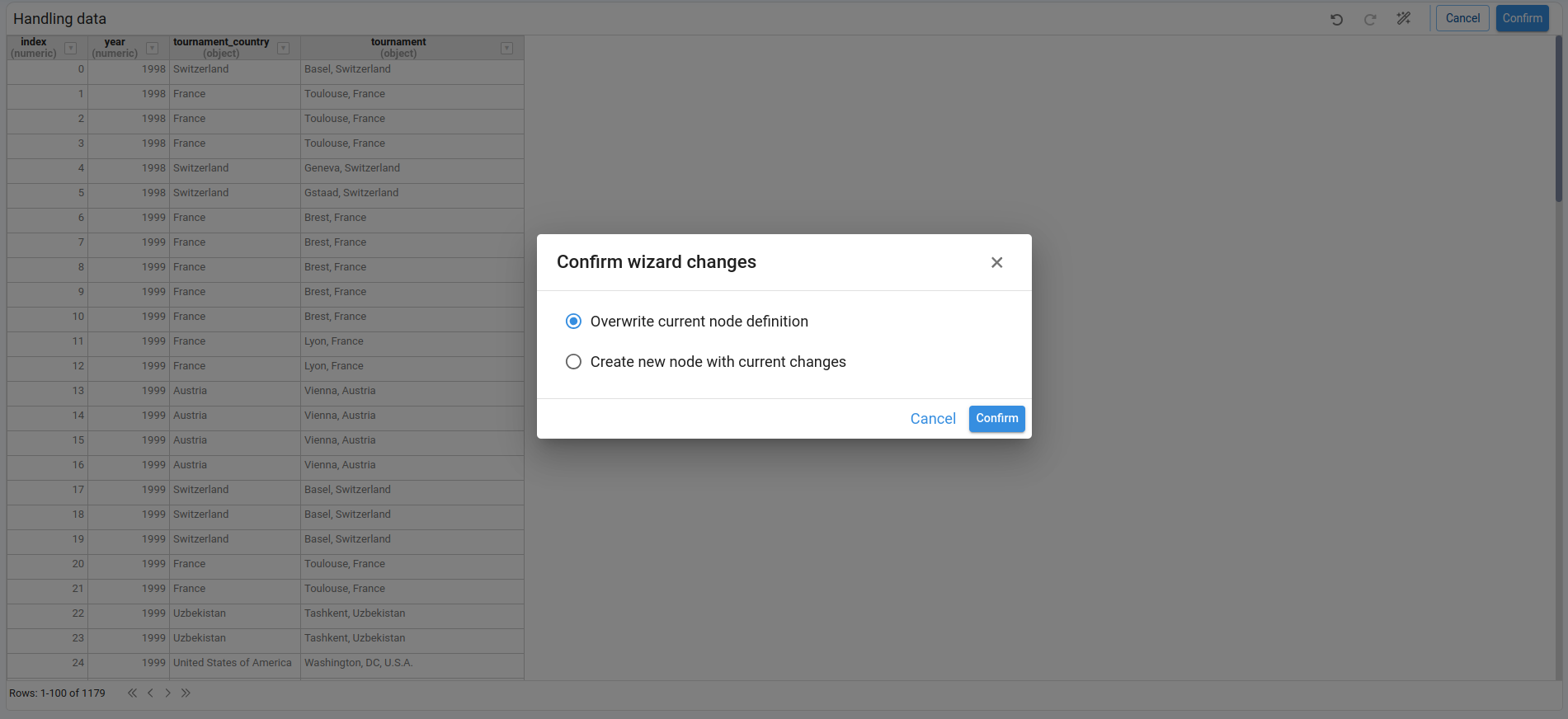Jump to the last page of rows

[x=186, y=693]
